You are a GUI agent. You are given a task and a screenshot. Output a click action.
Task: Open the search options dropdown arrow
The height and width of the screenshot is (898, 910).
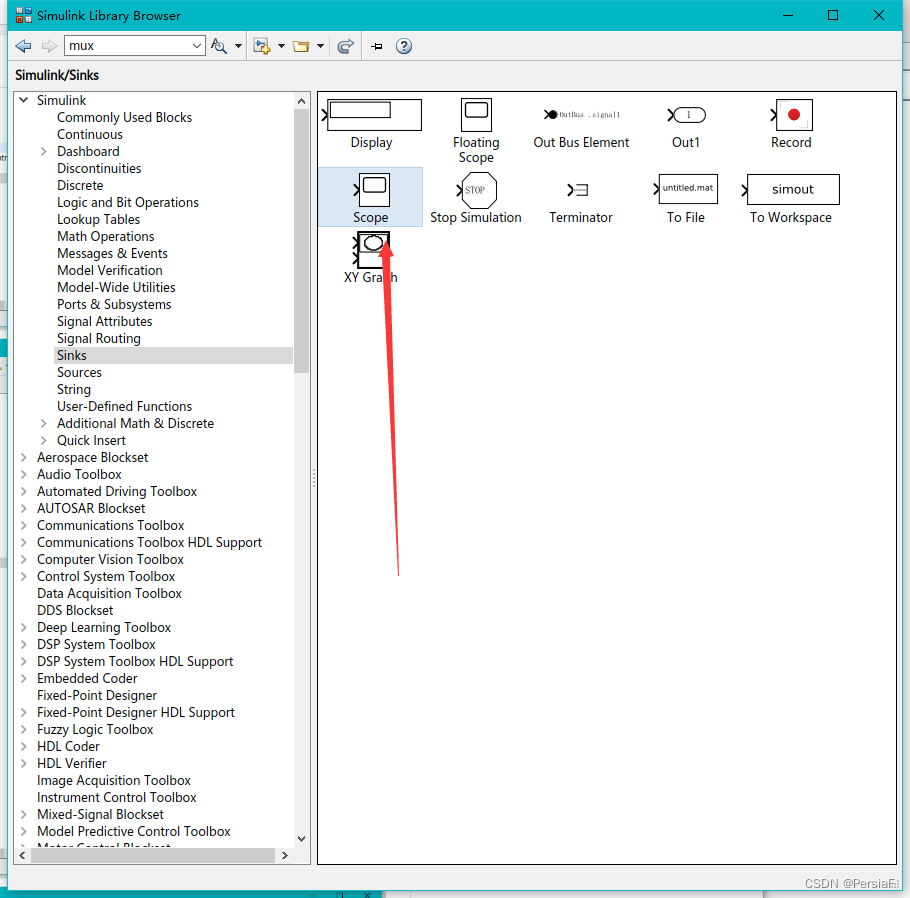[x=238, y=46]
